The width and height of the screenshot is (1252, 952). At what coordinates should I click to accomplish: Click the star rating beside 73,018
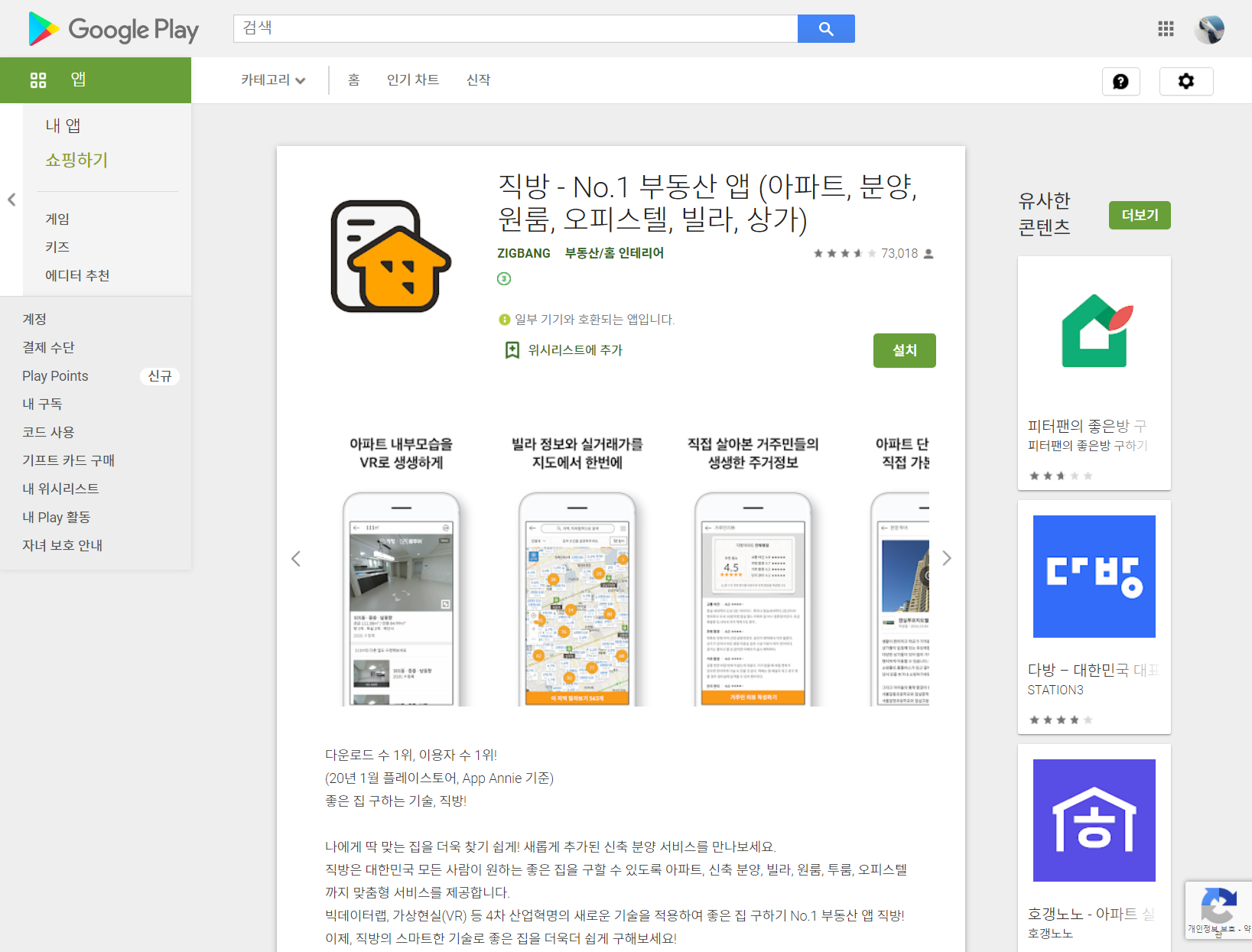844,253
